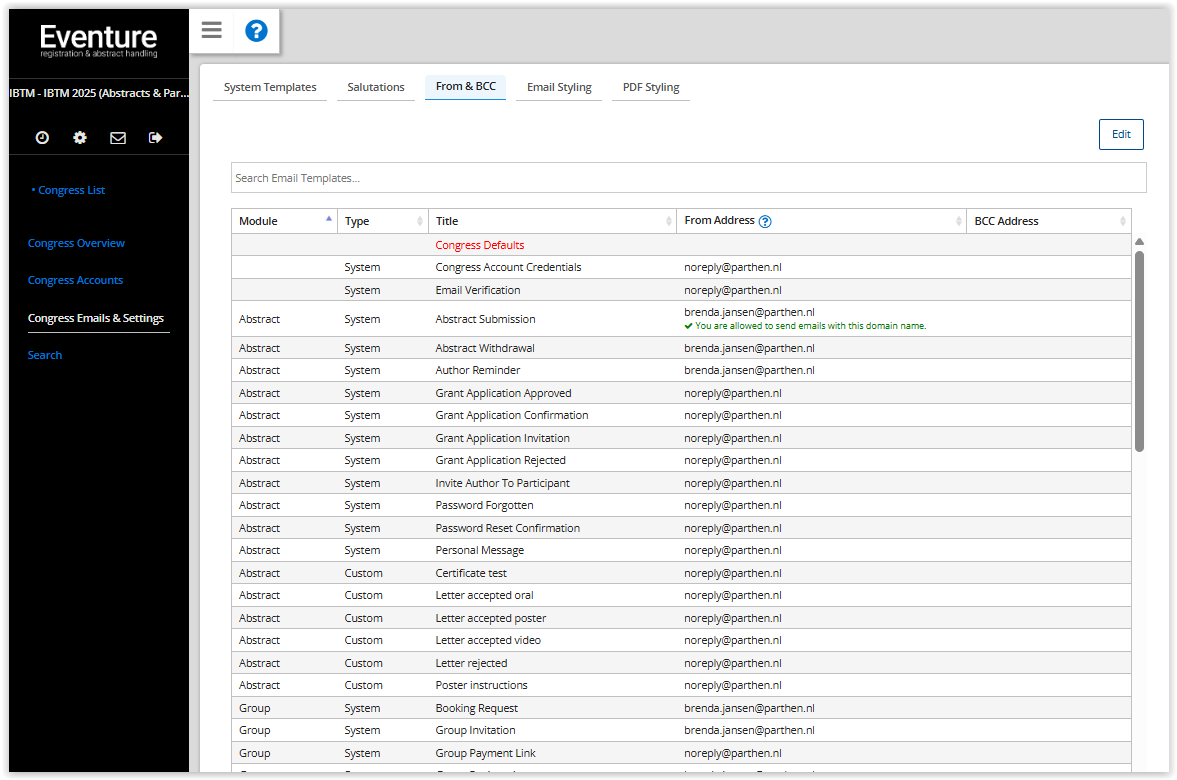Click the logout arrow icon in sidebar
This screenshot has width=1177, height=780.
[155, 138]
